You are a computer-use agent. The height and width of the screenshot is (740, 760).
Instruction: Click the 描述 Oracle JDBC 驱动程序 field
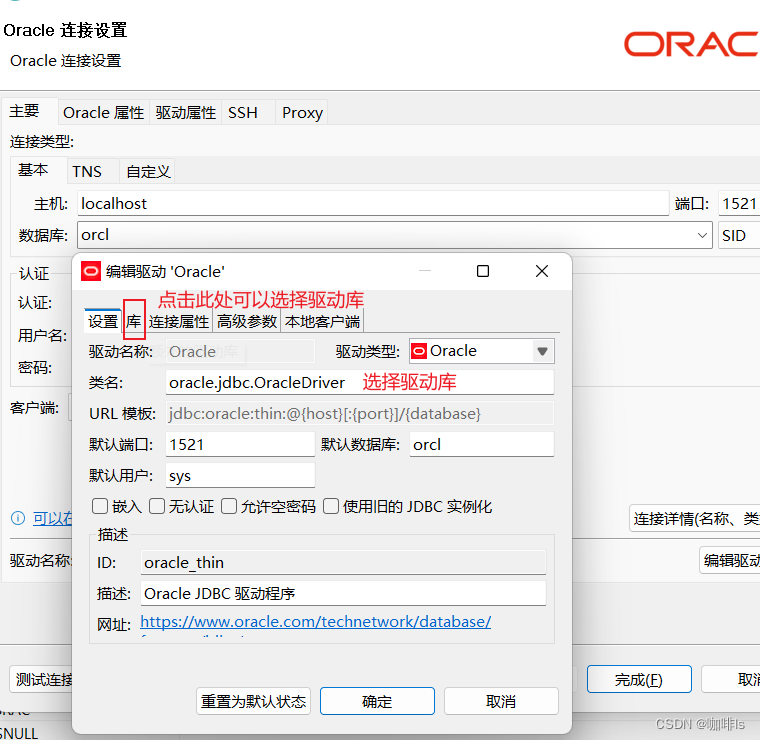coord(343,593)
